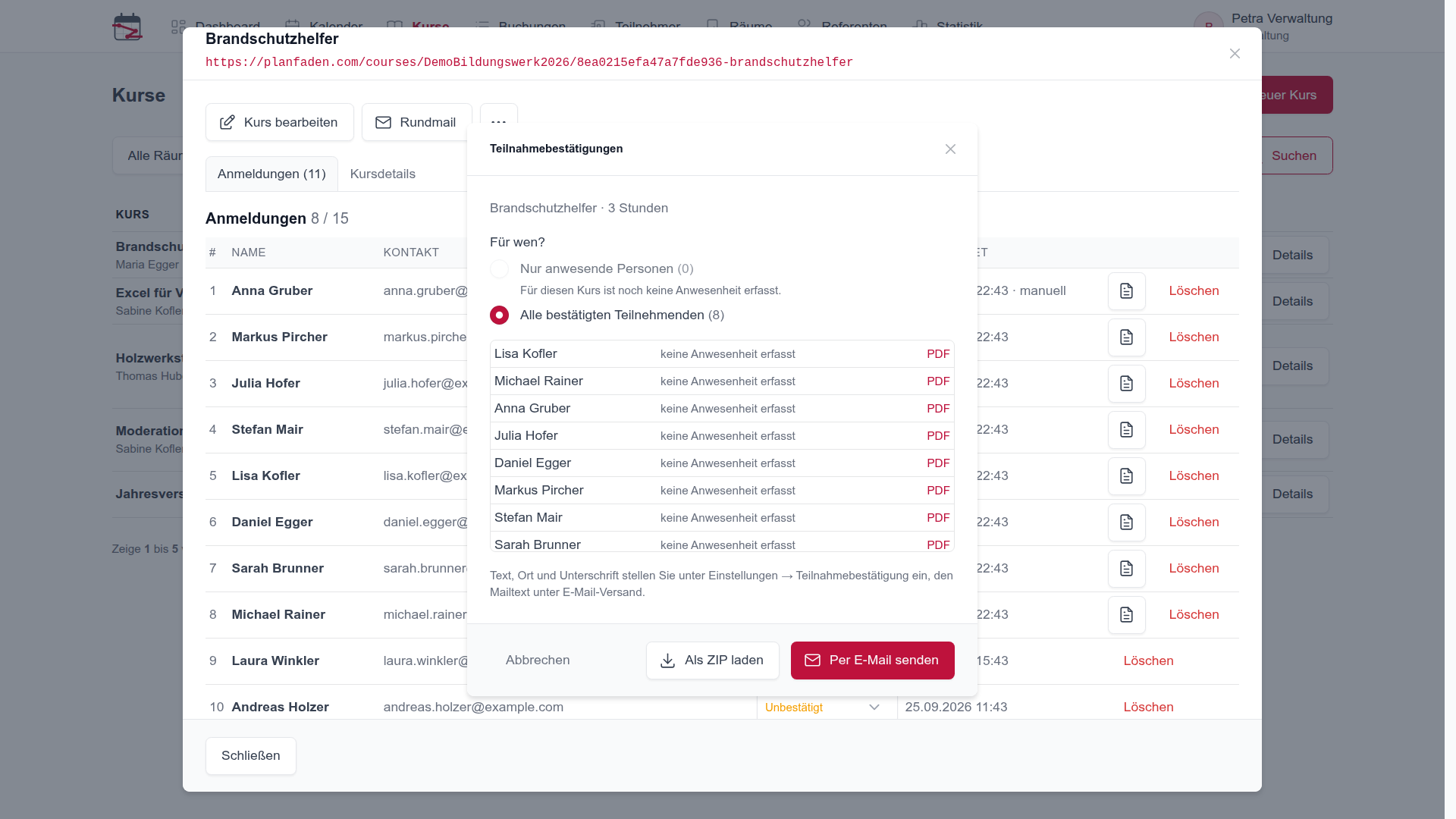The height and width of the screenshot is (819, 1456).
Task: Download PDF for Markus Pircher in dialog
Action: click(938, 491)
